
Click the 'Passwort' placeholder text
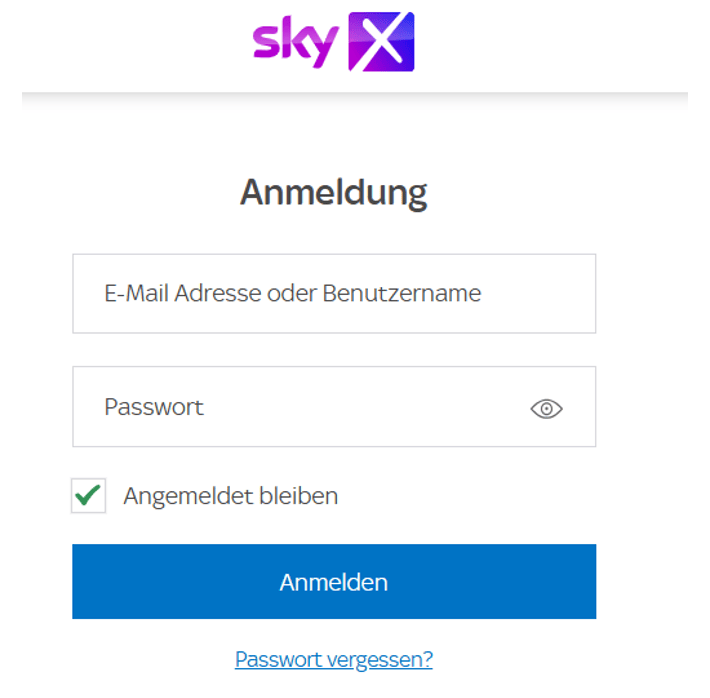click(154, 407)
